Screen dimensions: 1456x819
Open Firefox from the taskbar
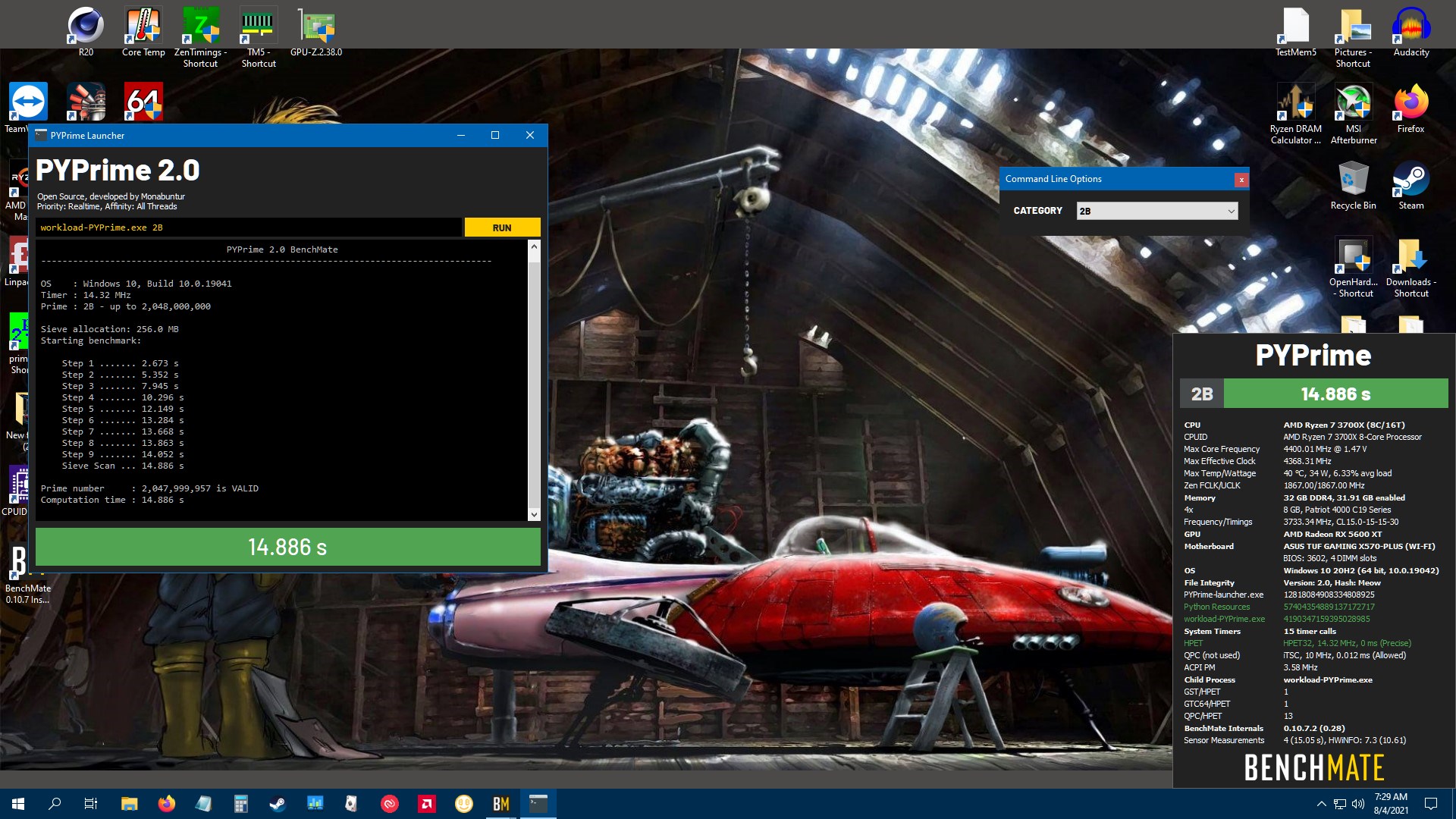click(166, 804)
